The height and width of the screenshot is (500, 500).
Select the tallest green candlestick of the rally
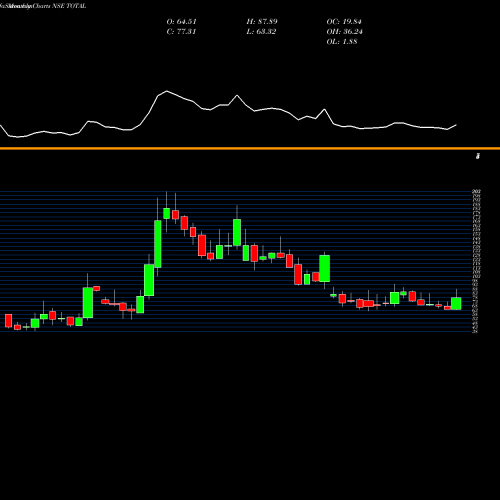[x=158, y=244]
